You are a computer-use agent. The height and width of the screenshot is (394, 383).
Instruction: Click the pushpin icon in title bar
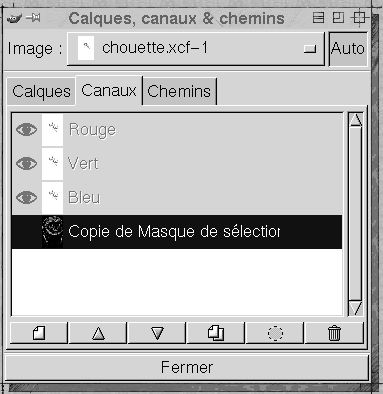tap(33, 18)
